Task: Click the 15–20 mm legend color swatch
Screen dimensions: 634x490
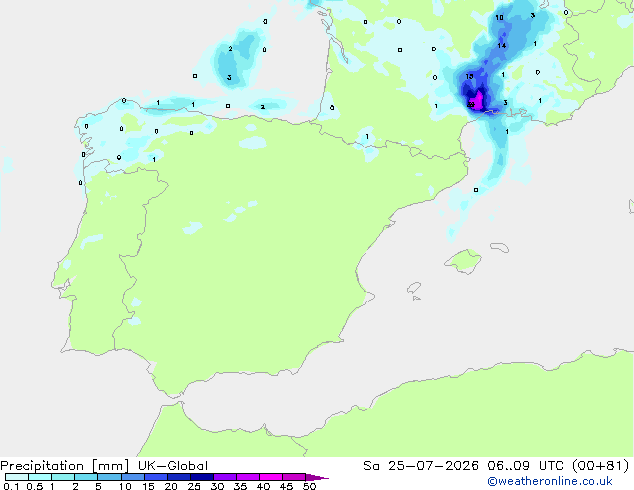Action: [155, 477]
